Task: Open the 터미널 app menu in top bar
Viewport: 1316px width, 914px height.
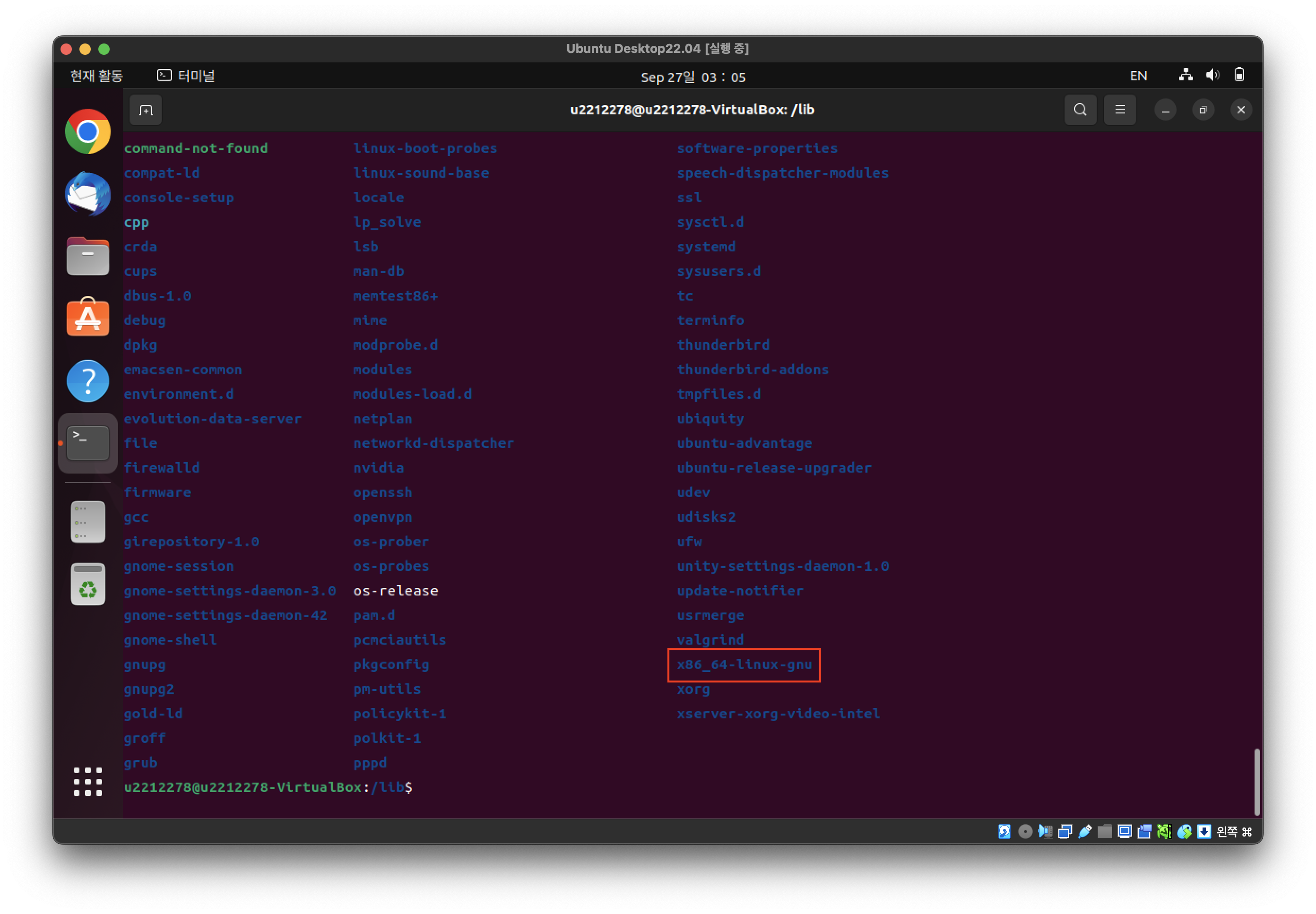Action: (x=186, y=76)
